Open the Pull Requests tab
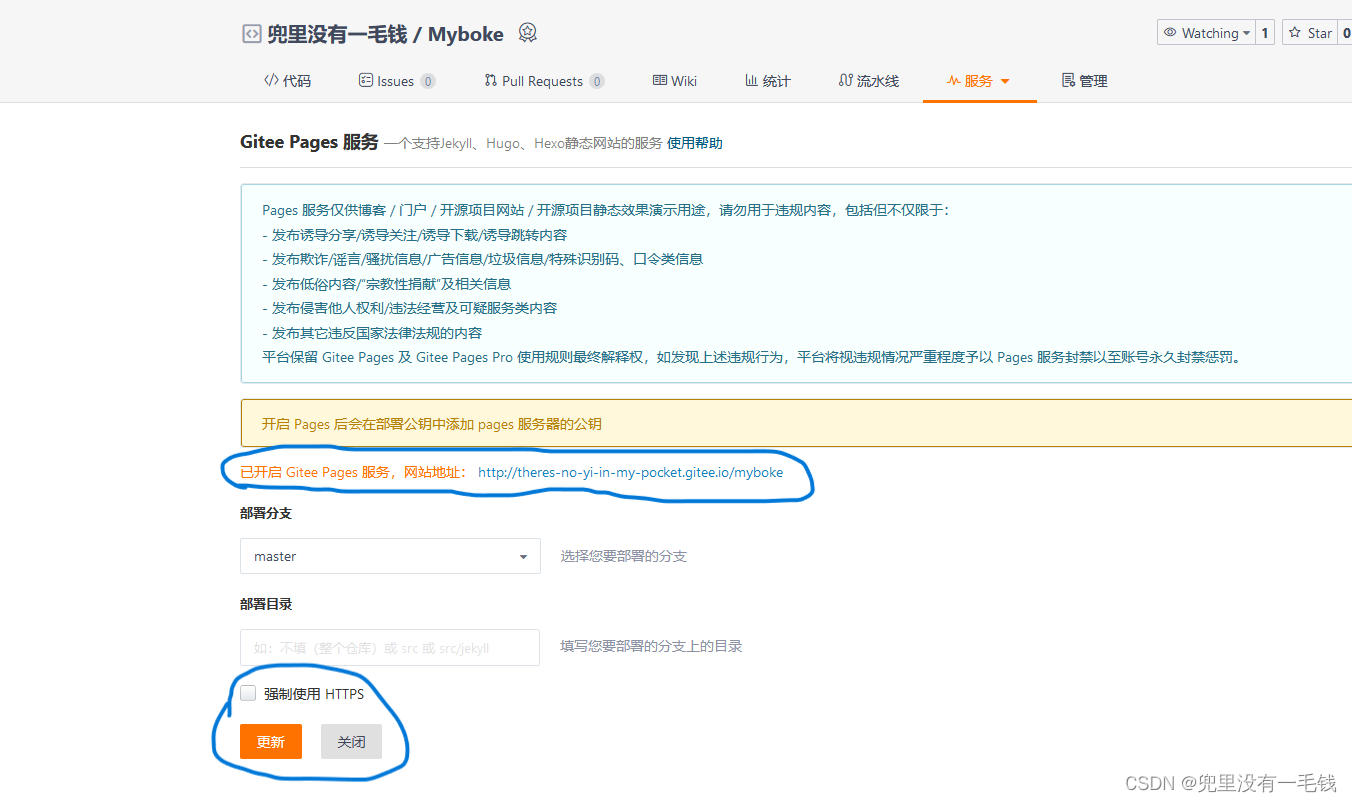Image resolution: width=1352 pixels, height=802 pixels. click(544, 81)
